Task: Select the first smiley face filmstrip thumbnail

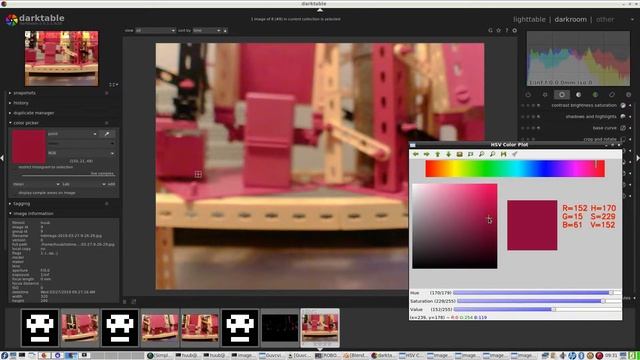Action: pos(40,328)
